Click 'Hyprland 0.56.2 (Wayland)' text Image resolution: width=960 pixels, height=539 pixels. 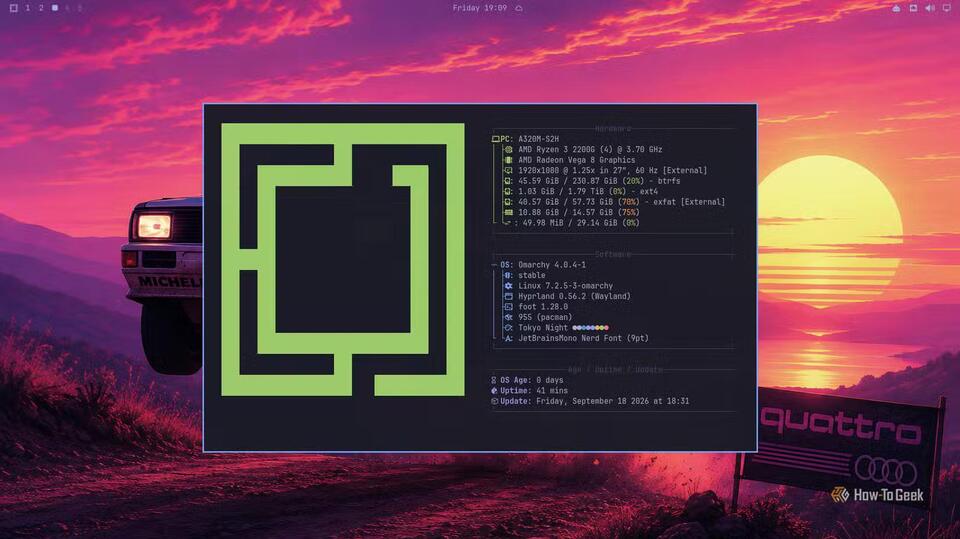(x=574, y=296)
